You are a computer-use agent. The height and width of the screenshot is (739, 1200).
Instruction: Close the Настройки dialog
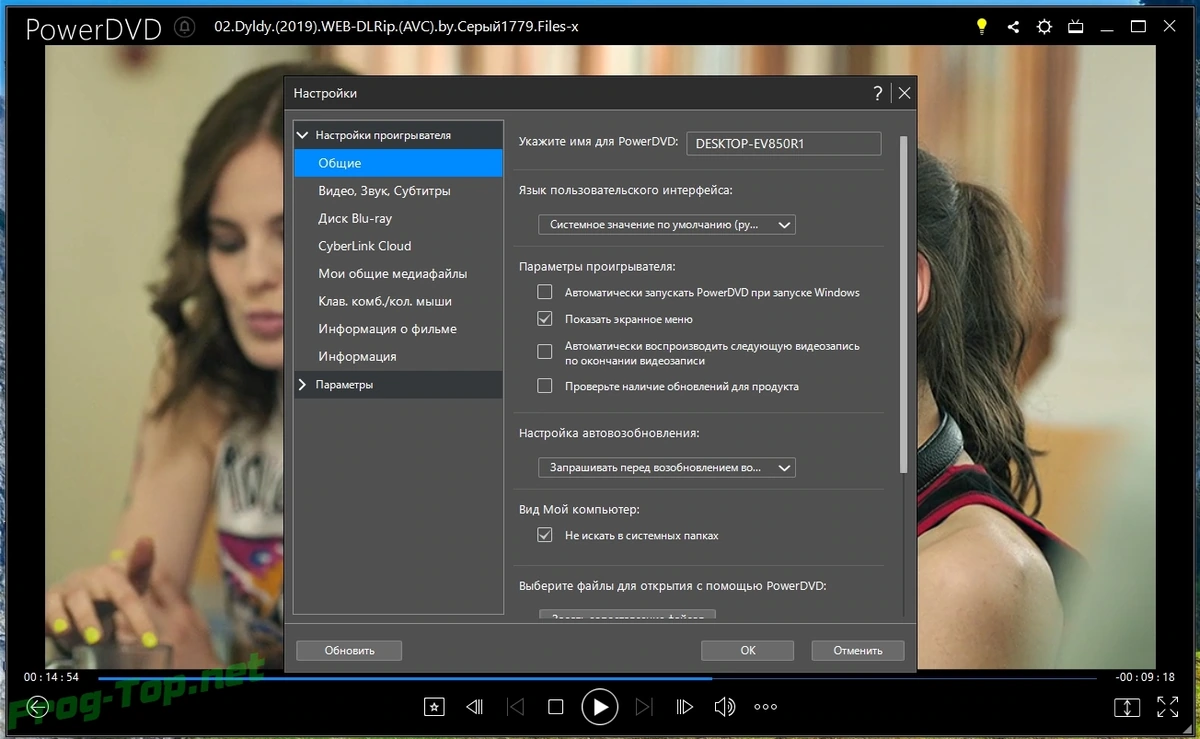click(904, 93)
